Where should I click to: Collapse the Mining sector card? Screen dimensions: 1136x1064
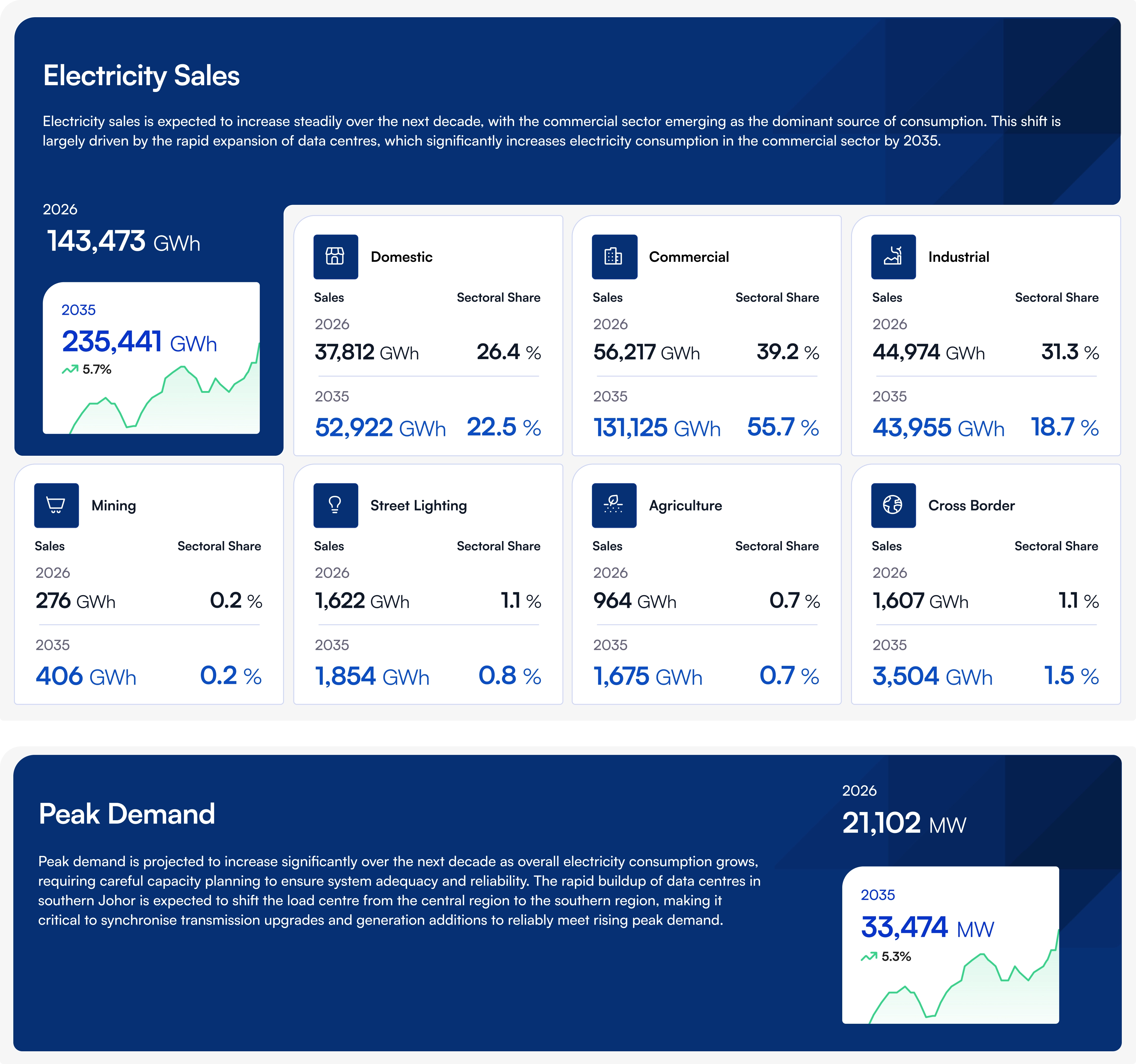coord(150,583)
